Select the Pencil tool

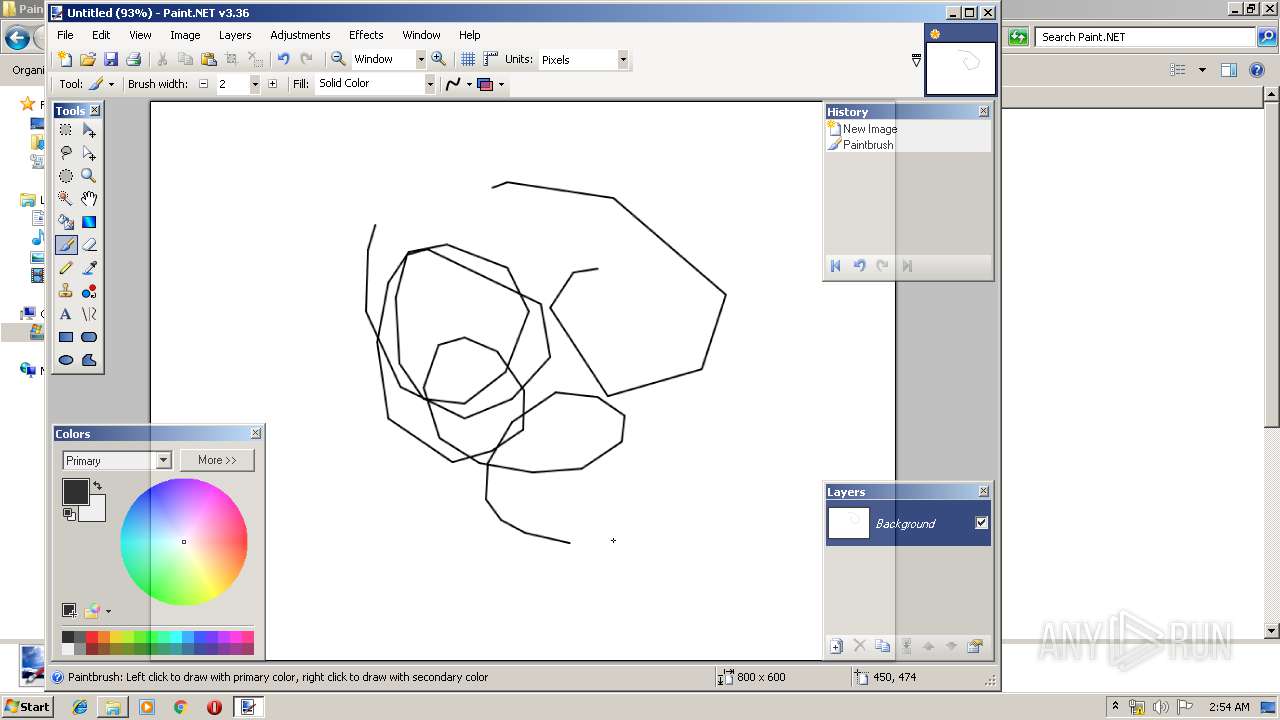click(66, 268)
